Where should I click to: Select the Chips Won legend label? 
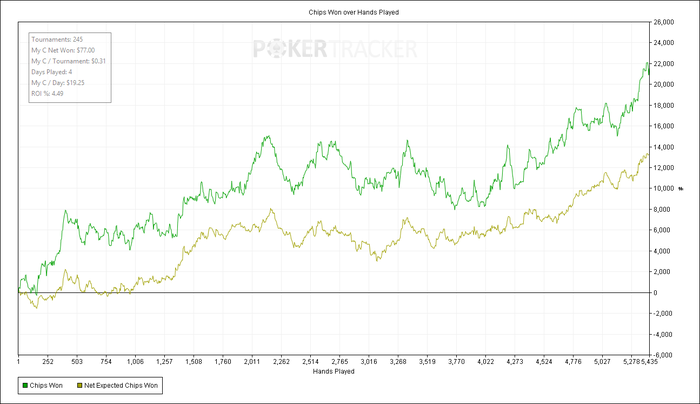click(46, 386)
